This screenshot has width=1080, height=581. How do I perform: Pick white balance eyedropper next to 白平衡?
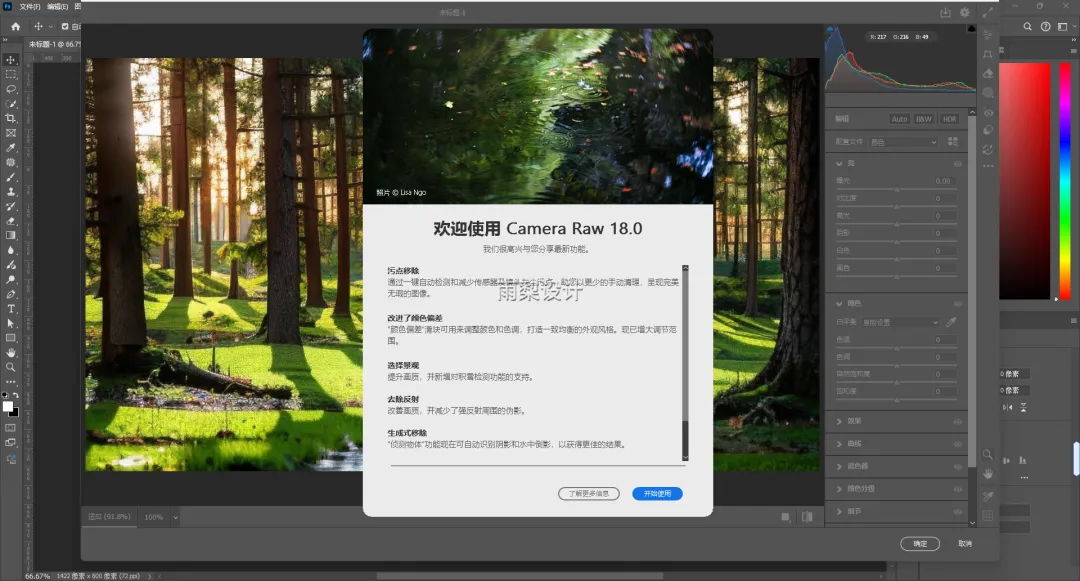[x=951, y=321]
